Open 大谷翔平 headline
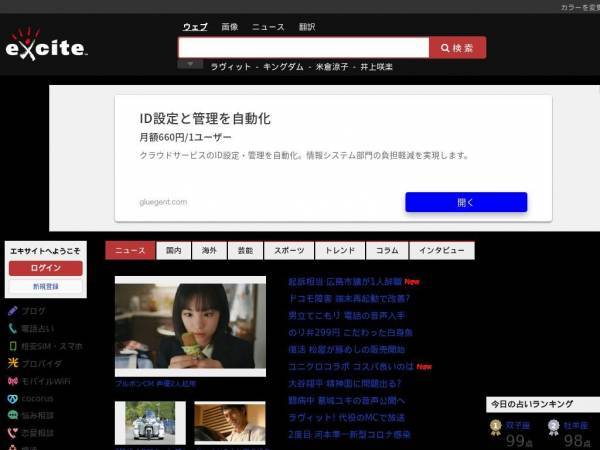This screenshot has width=600, height=450. click(x=345, y=383)
